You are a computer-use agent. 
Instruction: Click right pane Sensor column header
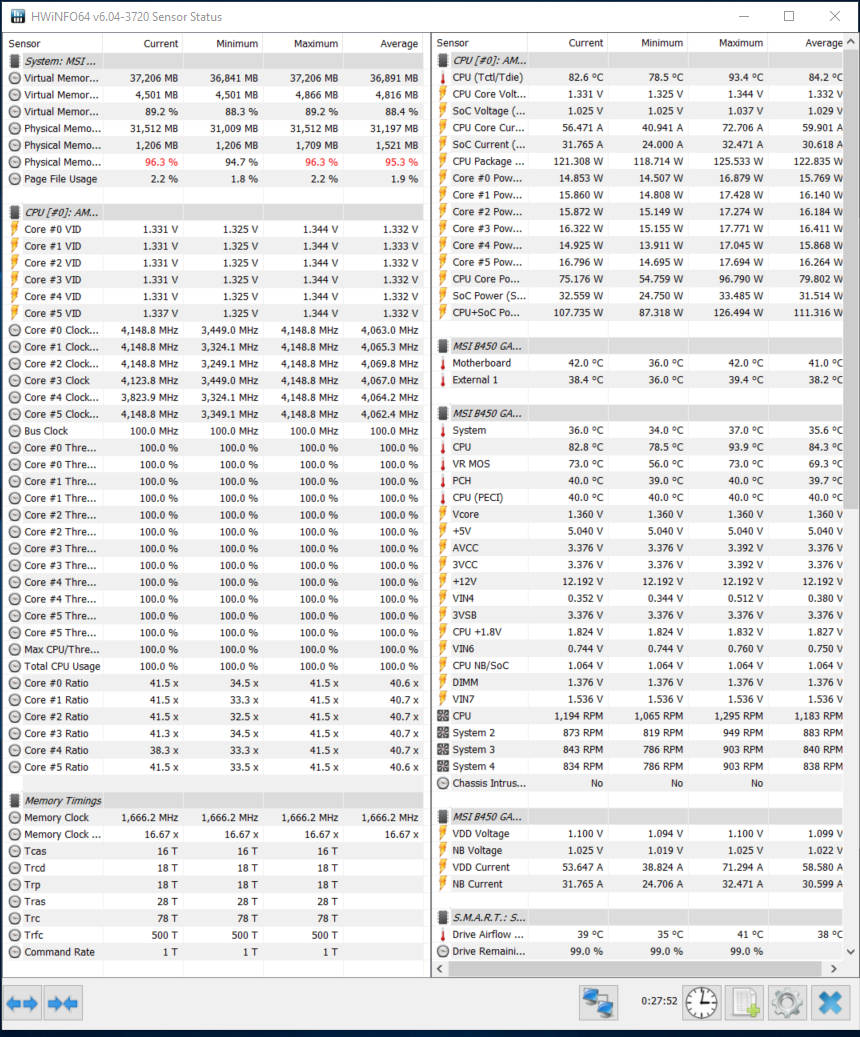[x=480, y=42]
